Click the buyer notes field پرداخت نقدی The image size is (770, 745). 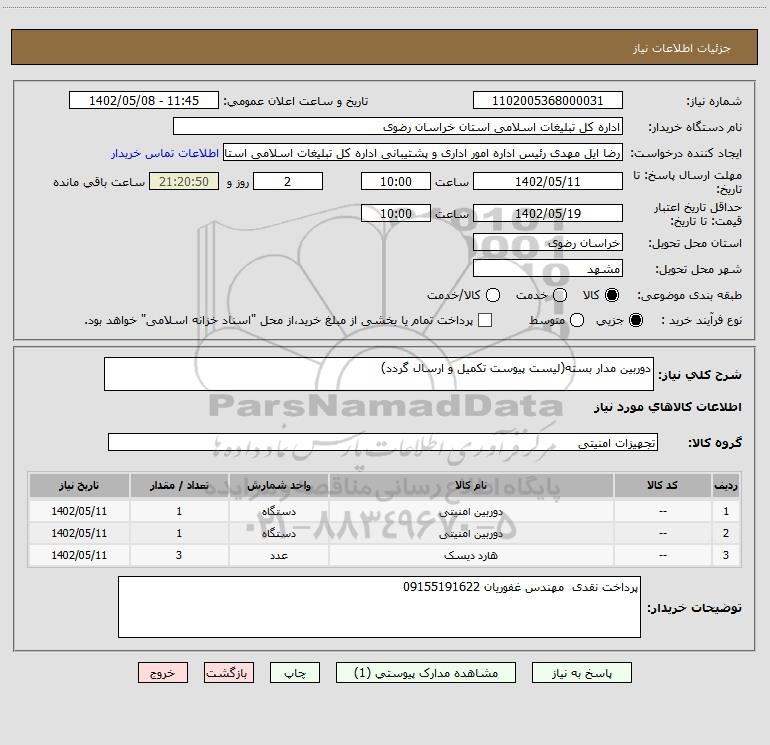coord(379,607)
